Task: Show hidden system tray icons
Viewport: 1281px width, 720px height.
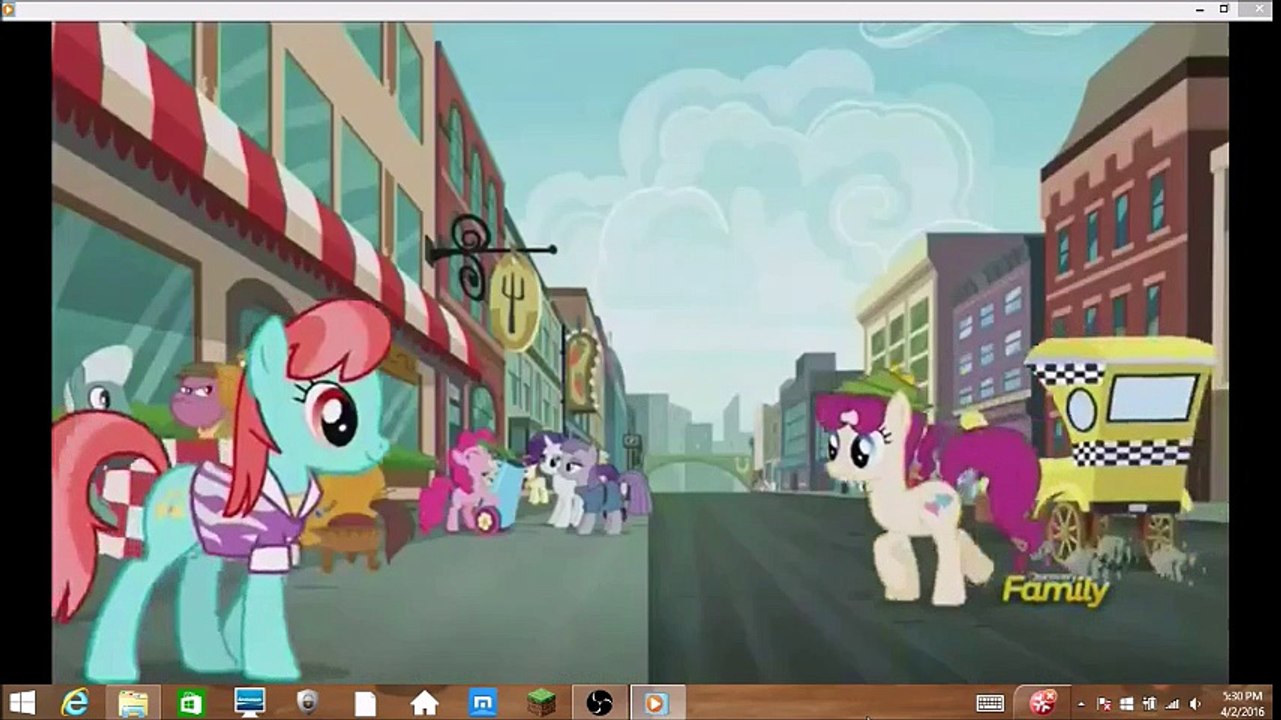Action: point(1081,704)
